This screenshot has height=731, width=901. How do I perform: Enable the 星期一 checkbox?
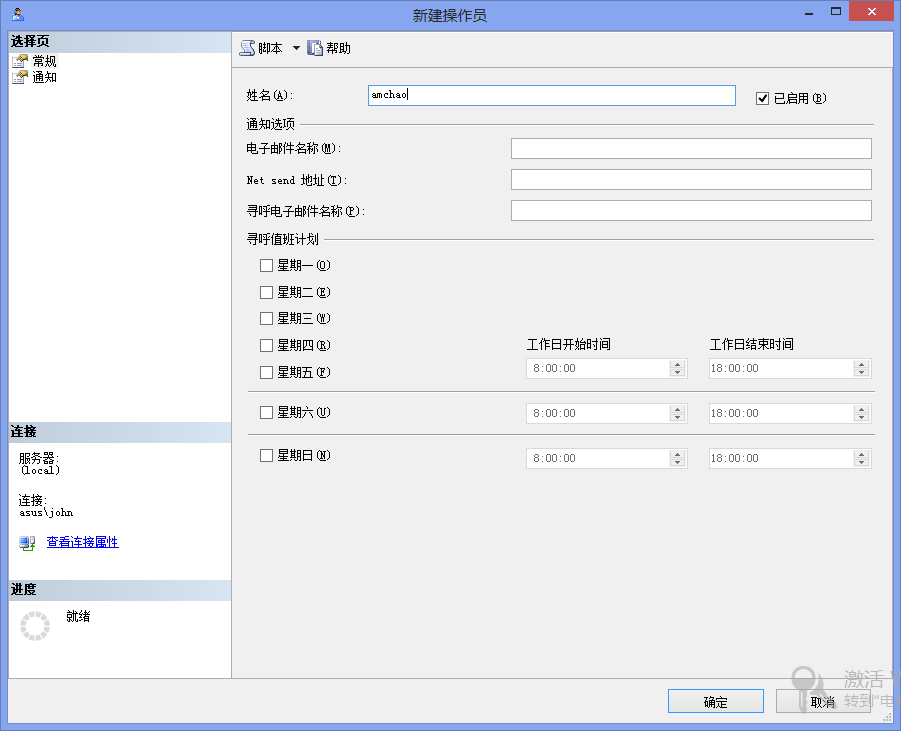tap(266, 266)
